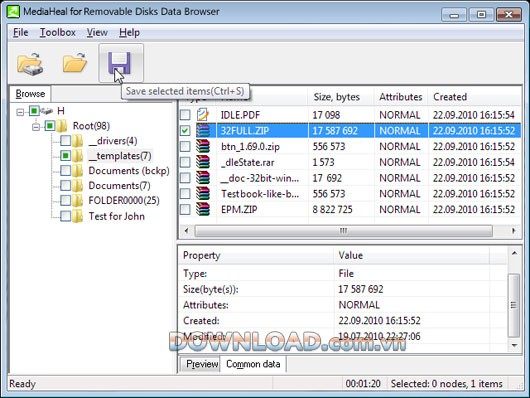Image resolution: width=530 pixels, height=398 pixels.
Task: Click the file list scroll left arrow
Action: point(186,231)
